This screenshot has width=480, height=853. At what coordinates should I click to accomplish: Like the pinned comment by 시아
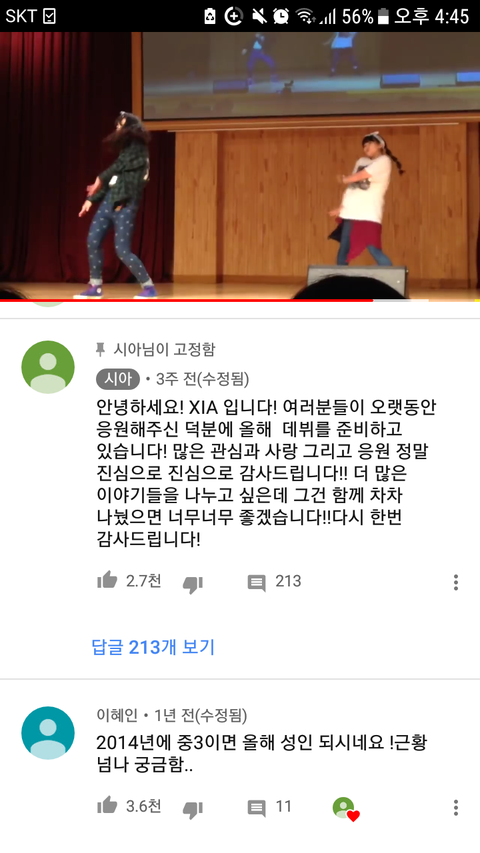point(107,580)
